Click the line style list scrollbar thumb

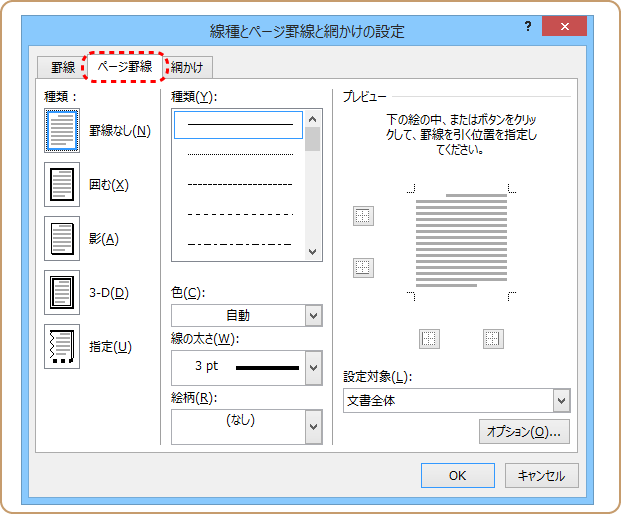(x=312, y=139)
